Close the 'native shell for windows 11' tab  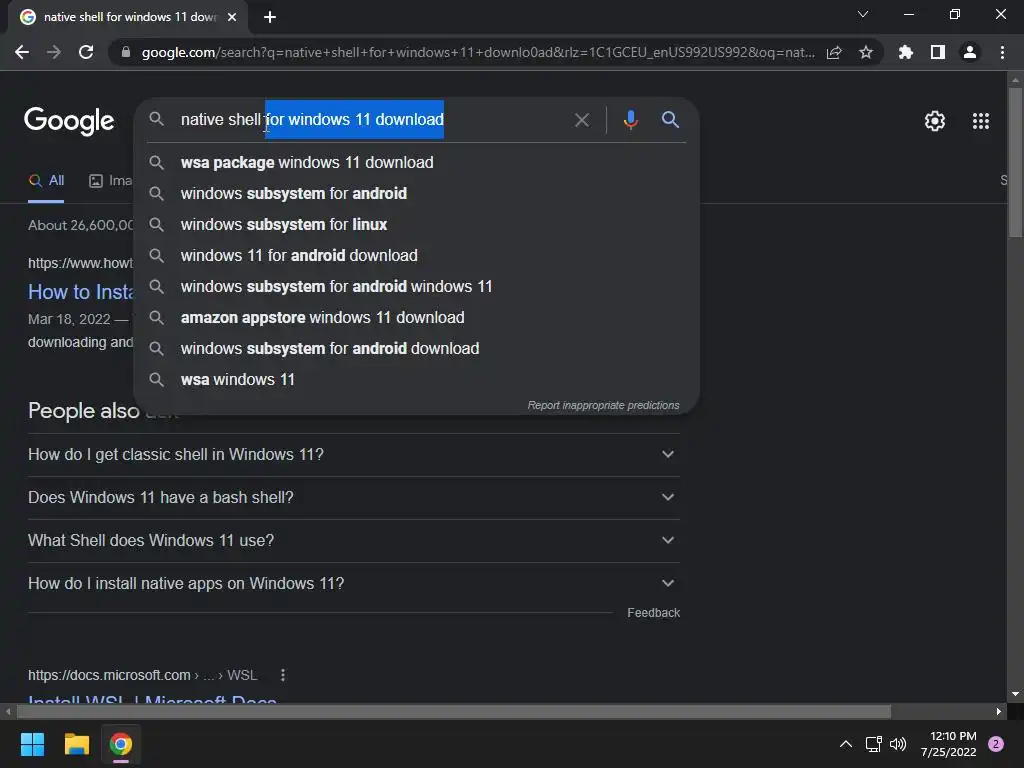click(x=232, y=17)
